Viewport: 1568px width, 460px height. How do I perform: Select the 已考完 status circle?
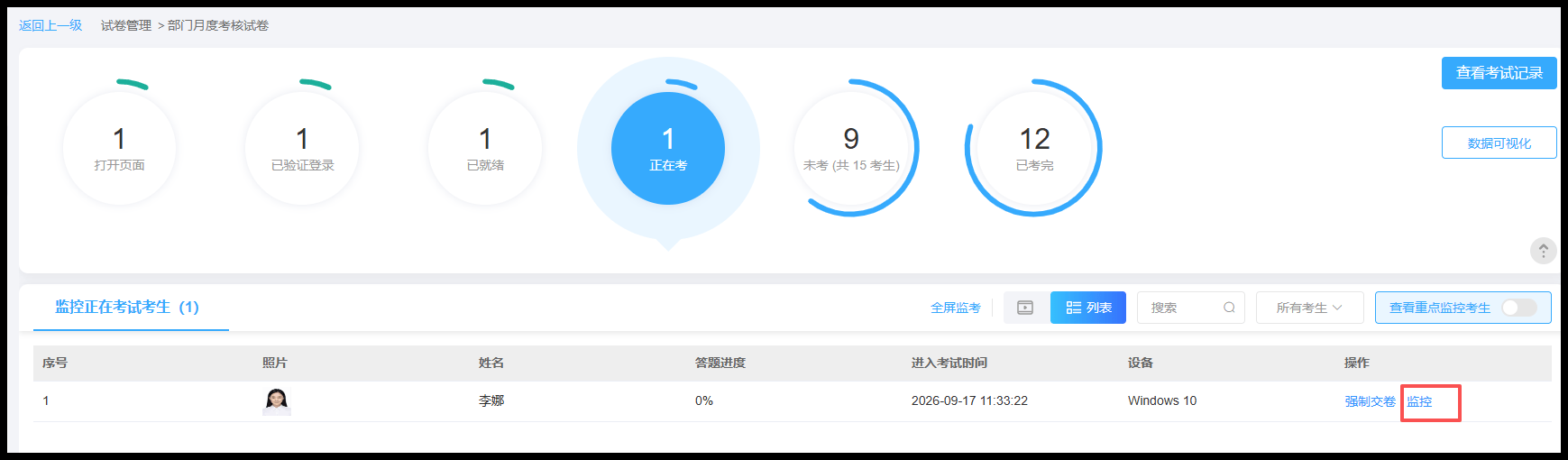pyautogui.click(x=1034, y=148)
